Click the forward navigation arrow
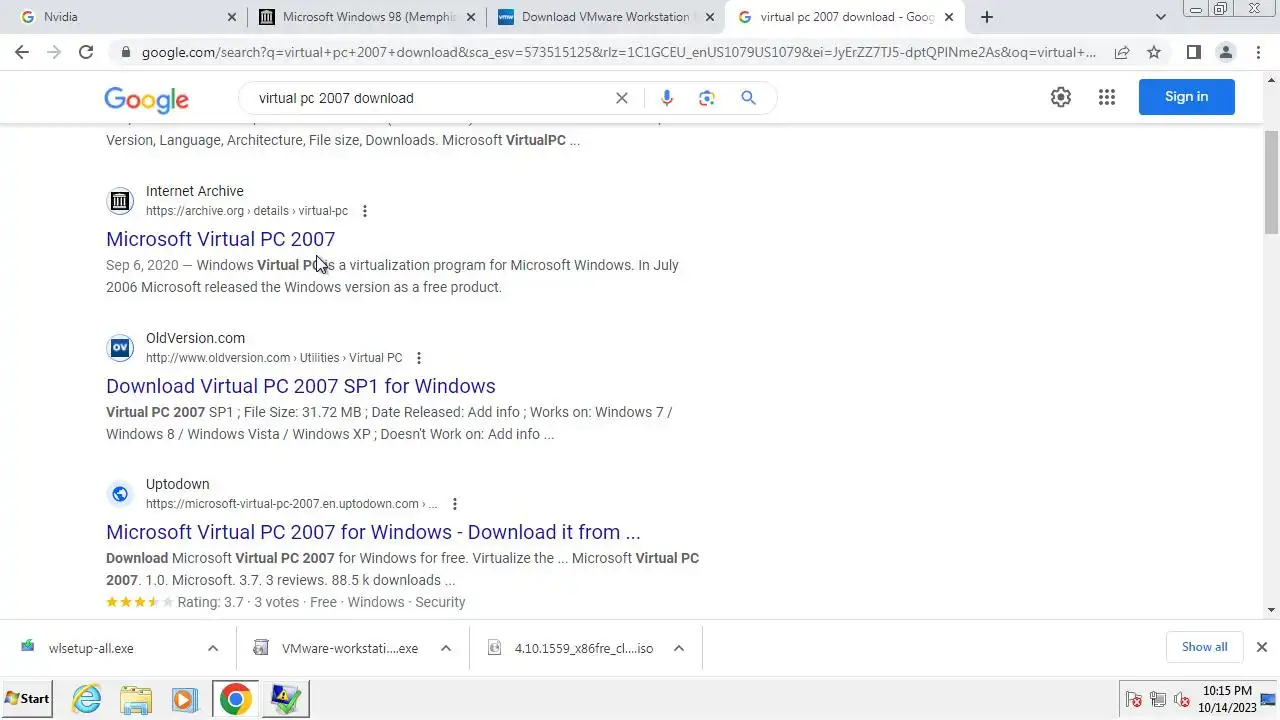 (x=54, y=52)
